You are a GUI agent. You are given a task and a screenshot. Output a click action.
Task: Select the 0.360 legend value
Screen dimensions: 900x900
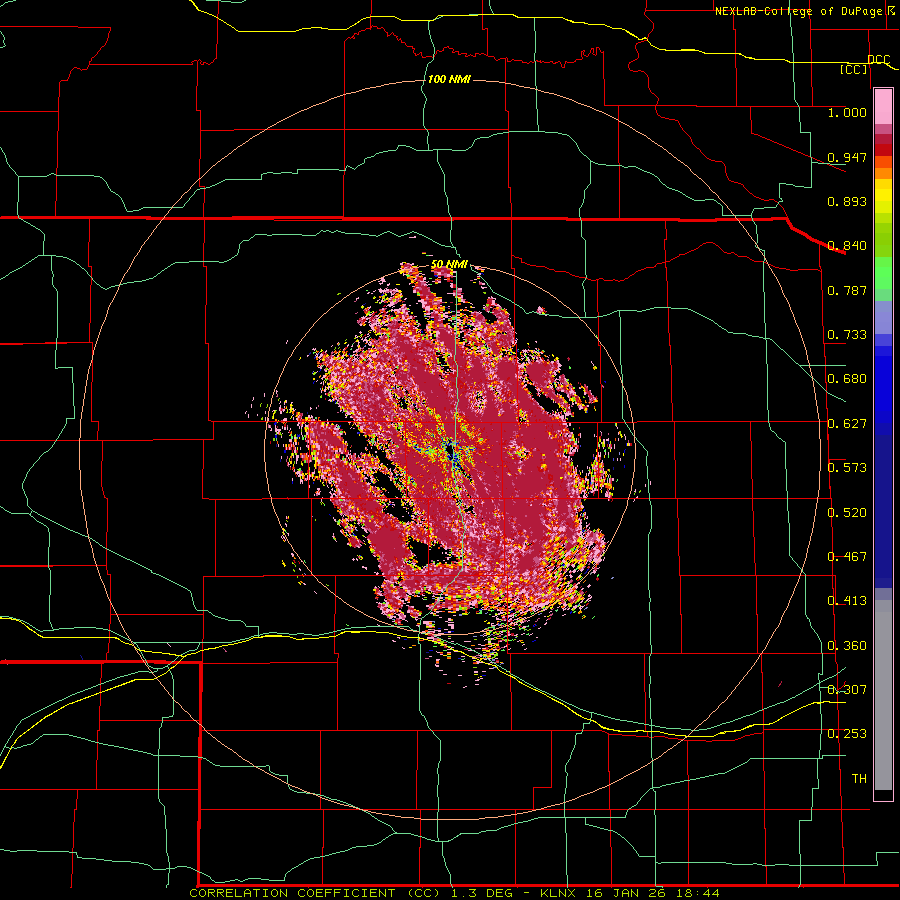tap(847, 646)
